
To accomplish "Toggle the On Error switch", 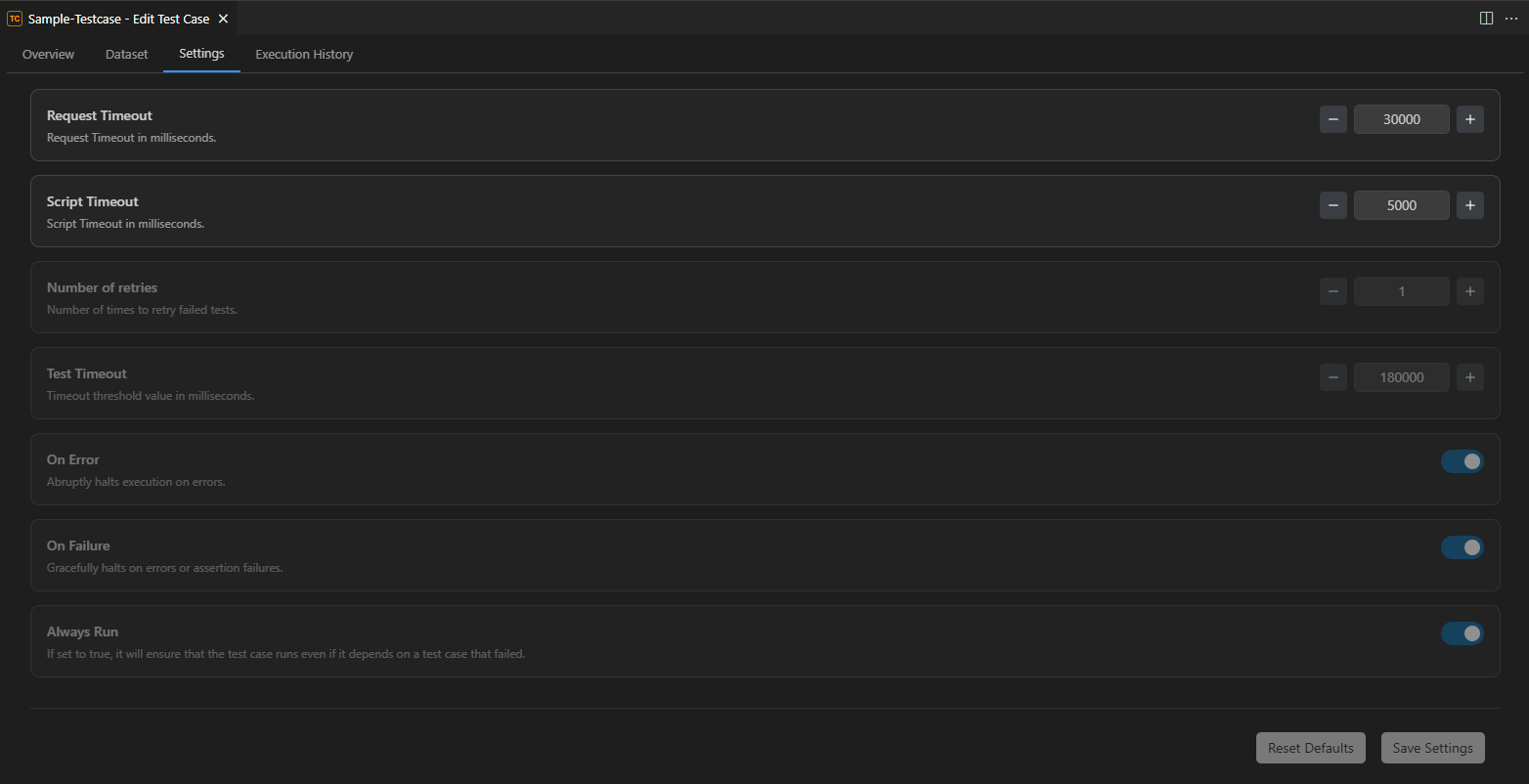I will point(1462,461).
